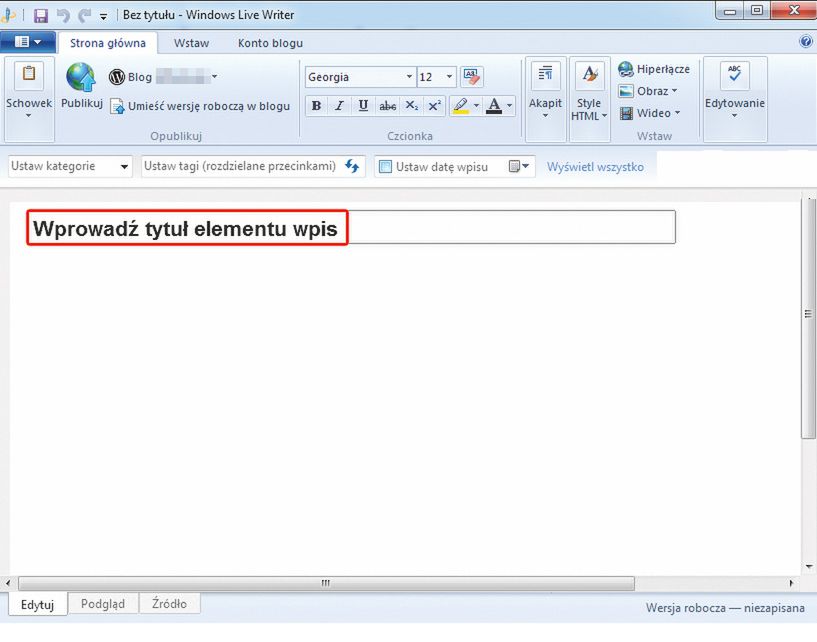Toggle underline formatting
This screenshot has width=817, height=642.
pos(363,106)
